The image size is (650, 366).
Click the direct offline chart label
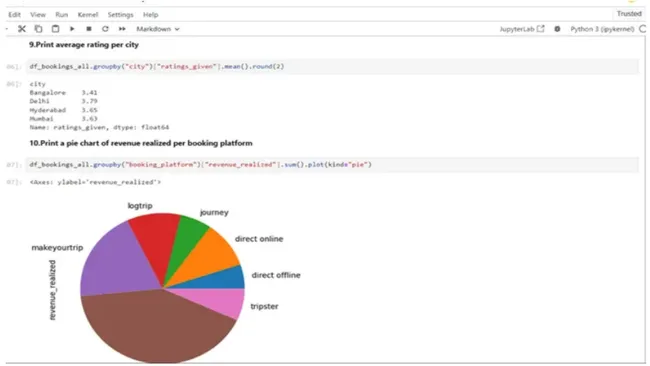pos(276,275)
